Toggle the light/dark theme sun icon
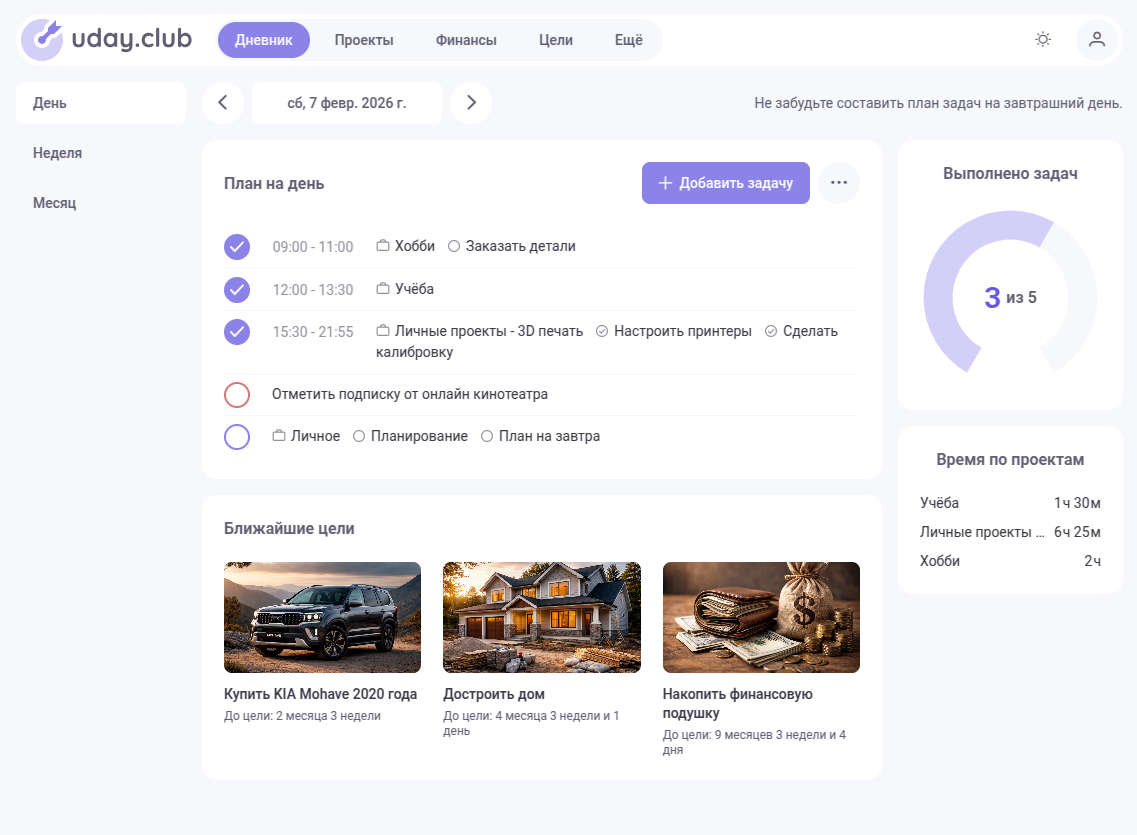The height and width of the screenshot is (835, 1137). (1043, 40)
